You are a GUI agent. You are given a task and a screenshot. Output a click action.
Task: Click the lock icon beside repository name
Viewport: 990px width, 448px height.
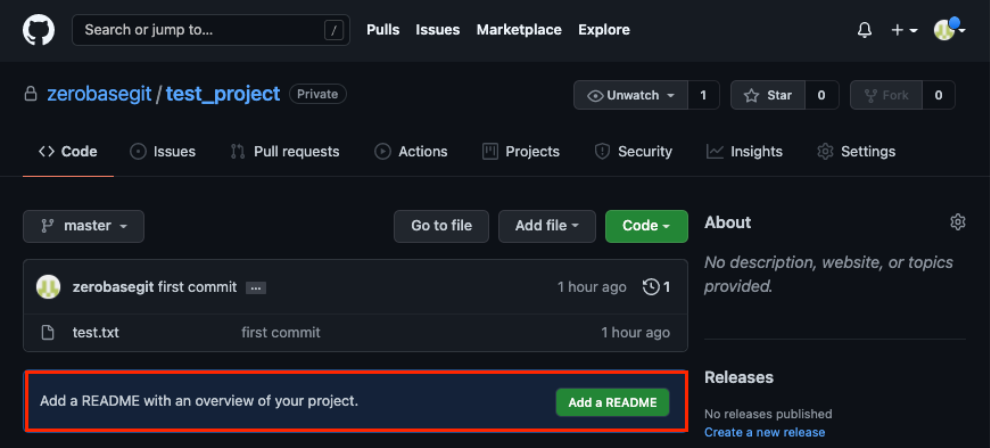(30, 95)
